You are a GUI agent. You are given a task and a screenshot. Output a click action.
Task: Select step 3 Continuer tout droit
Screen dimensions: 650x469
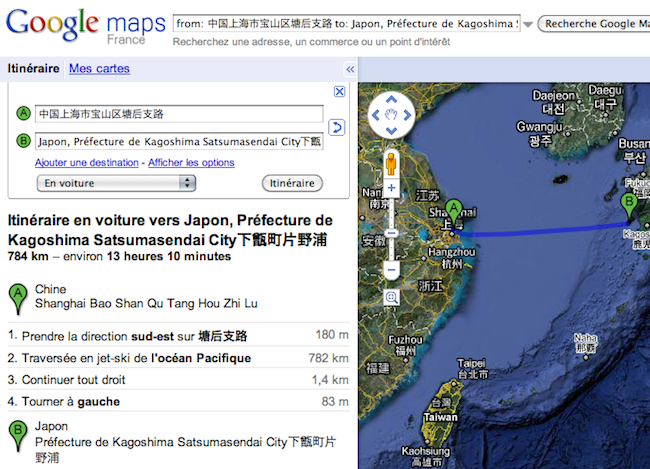click(x=178, y=380)
